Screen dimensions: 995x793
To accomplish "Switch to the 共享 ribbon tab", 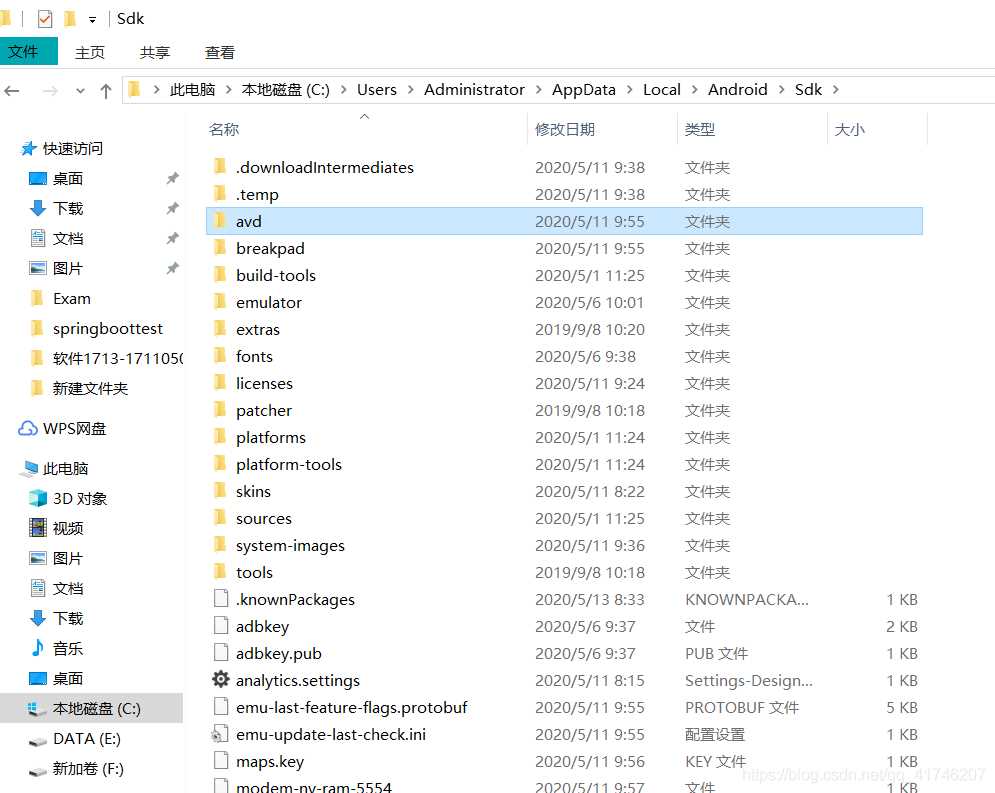I will click(154, 52).
